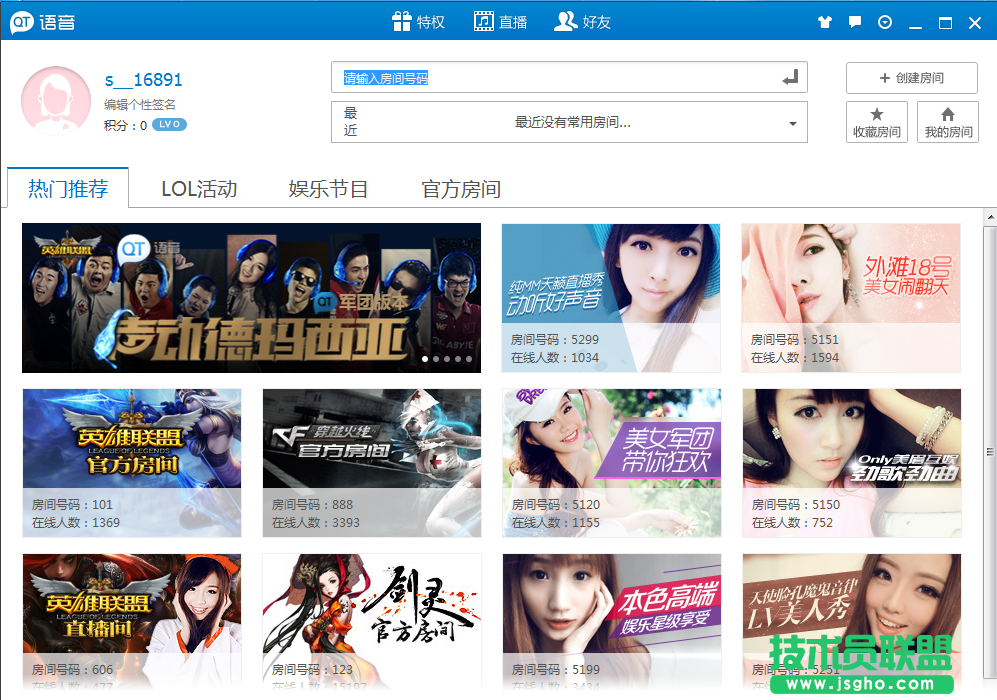Click the scrollbar up arrow
This screenshot has height=700, width=997.
[991, 217]
